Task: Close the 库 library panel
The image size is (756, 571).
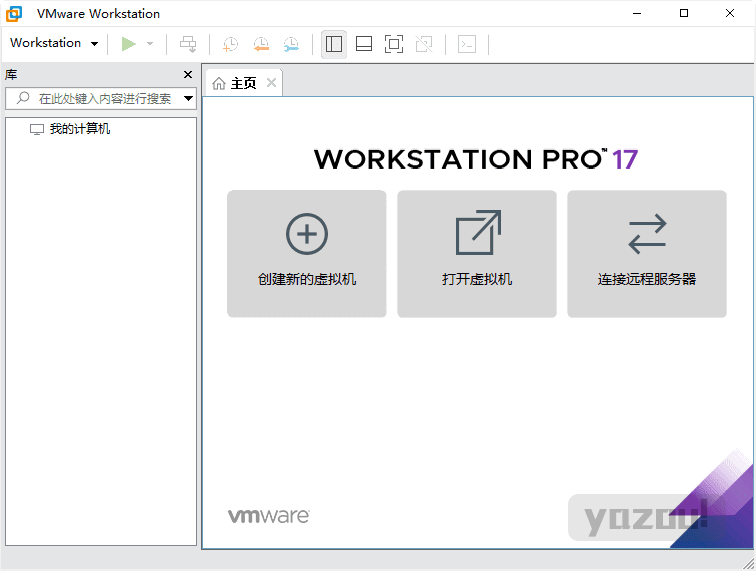Action: pos(188,74)
